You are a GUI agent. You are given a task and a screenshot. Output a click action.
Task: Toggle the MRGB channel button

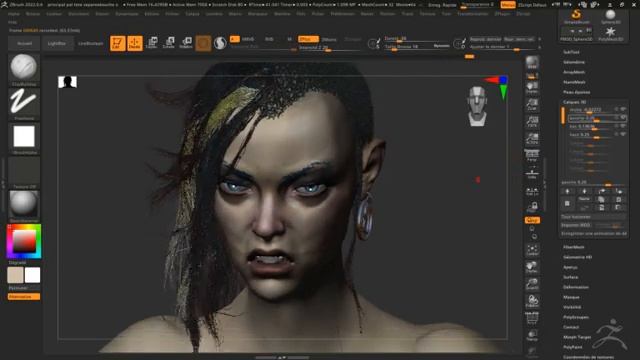248,39
